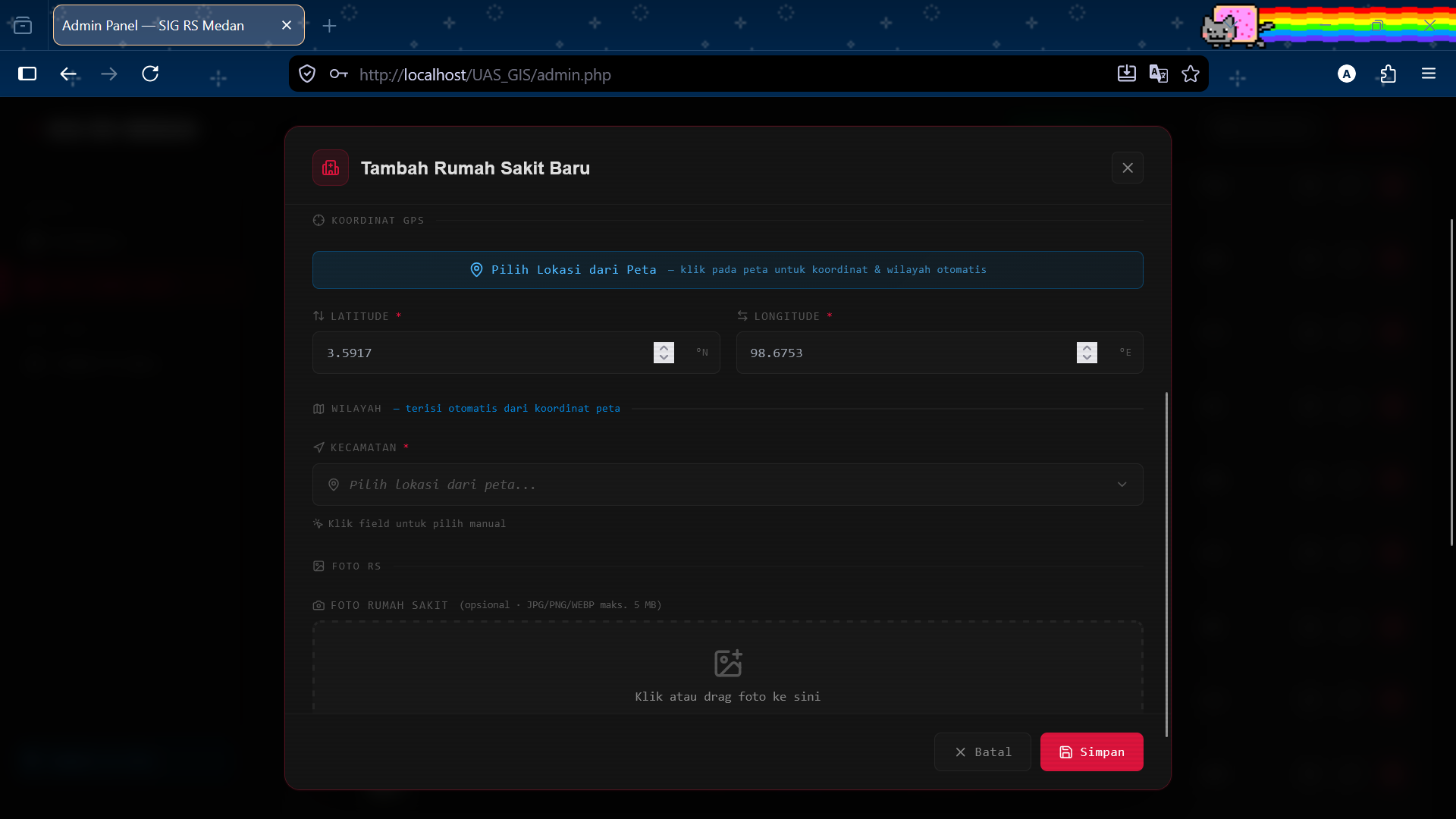This screenshot has width=1456, height=819.
Task: Close the Admin Panel tab
Action: pyautogui.click(x=287, y=25)
